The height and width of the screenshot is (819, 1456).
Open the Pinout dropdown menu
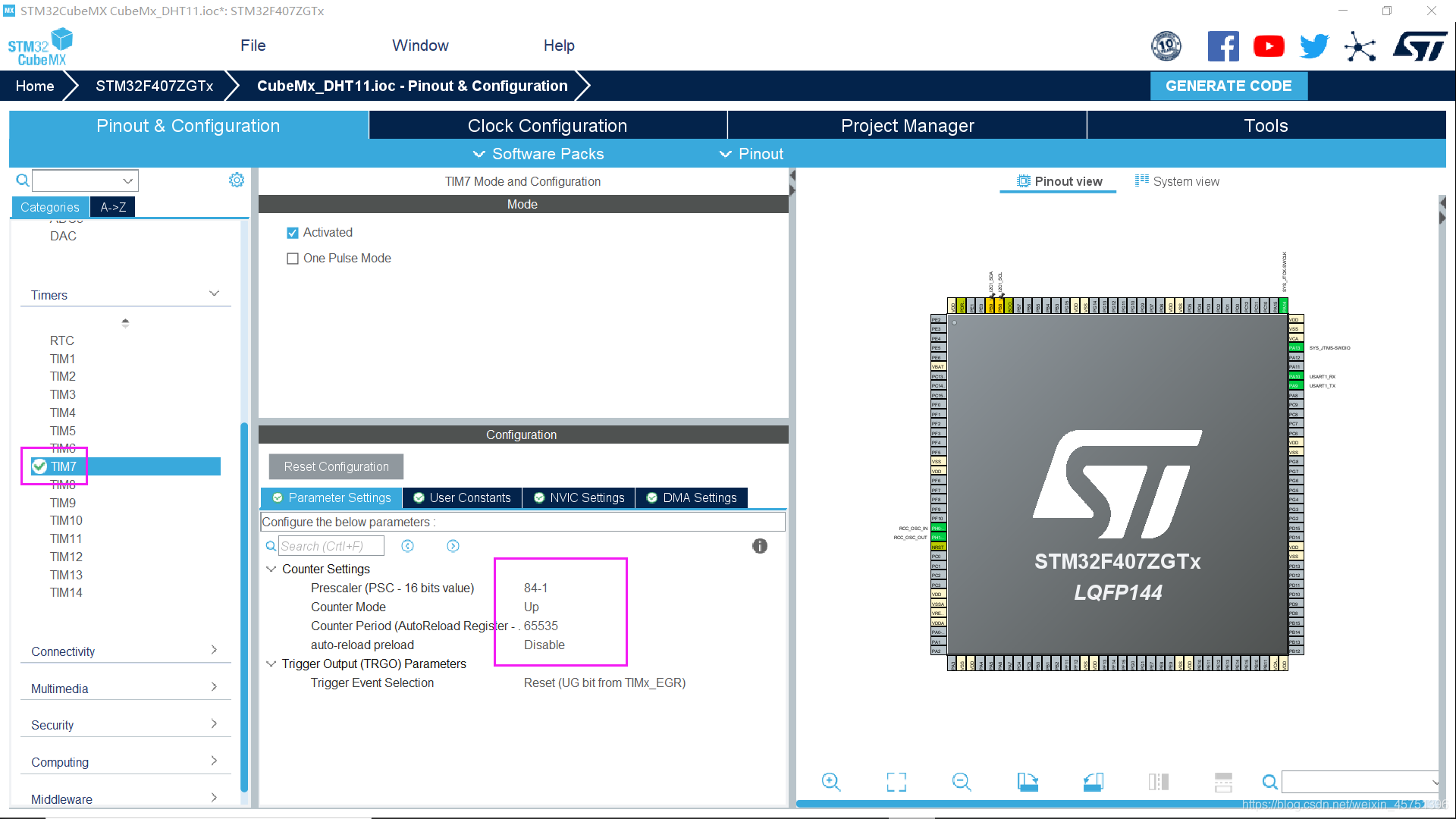(x=751, y=154)
